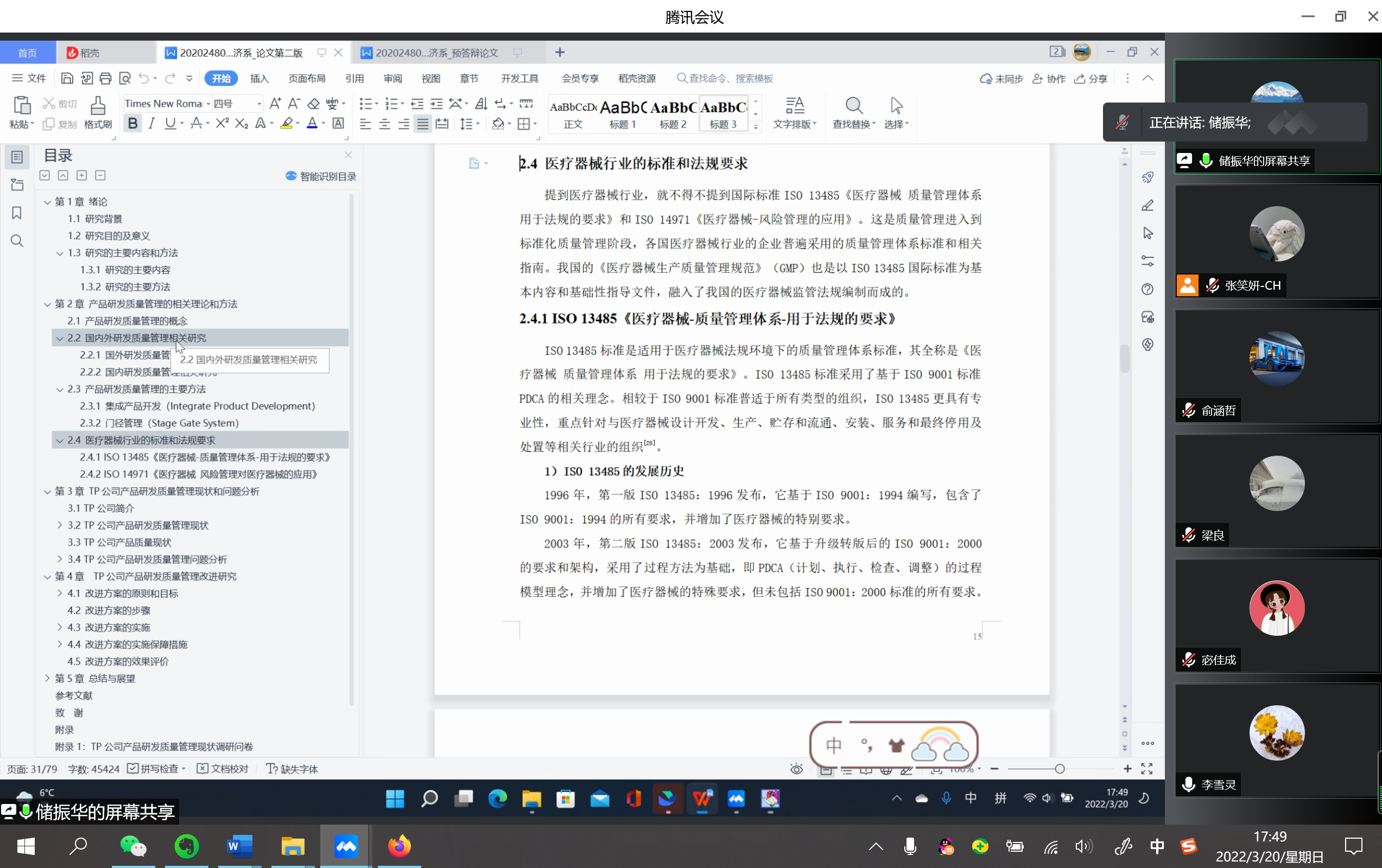
Task: Click the zoom slider handle in status bar
Action: pyautogui.click(x=1060, y=769)
